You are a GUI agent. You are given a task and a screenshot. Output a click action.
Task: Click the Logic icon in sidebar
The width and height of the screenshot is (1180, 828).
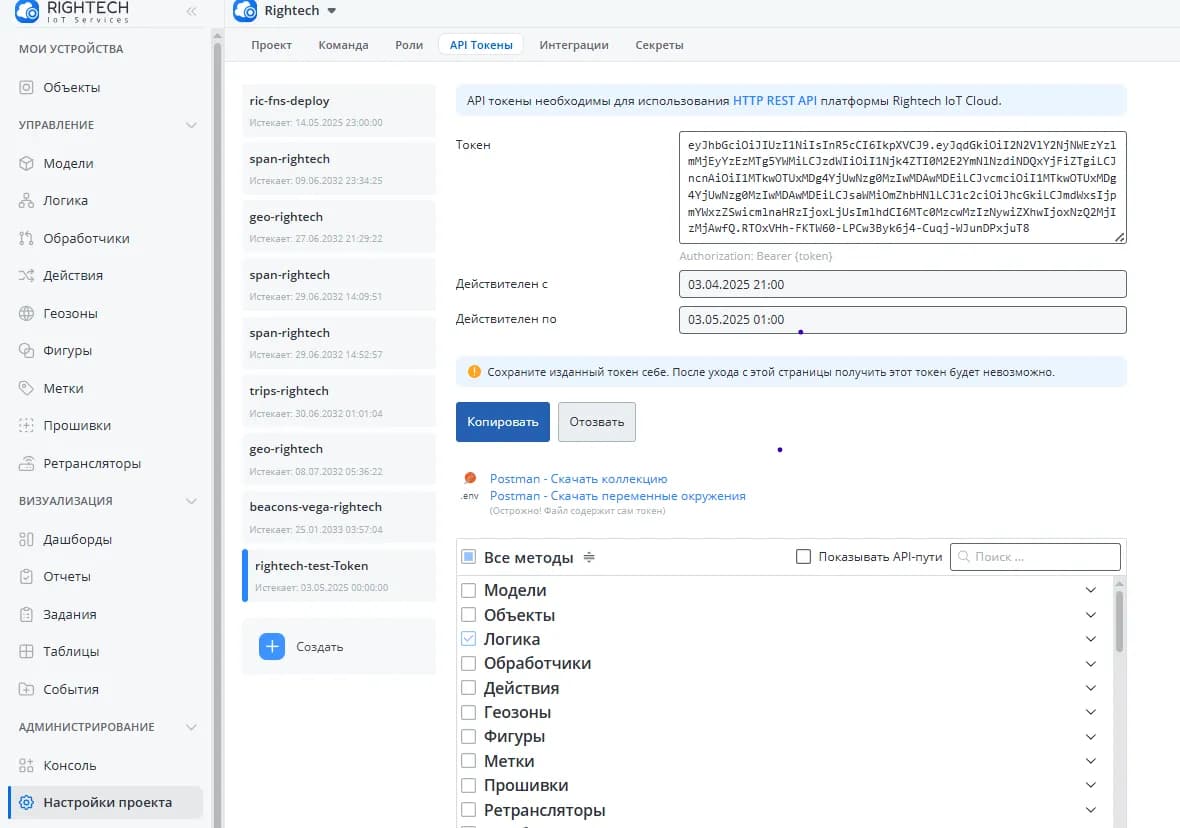(x=27, y=201)
